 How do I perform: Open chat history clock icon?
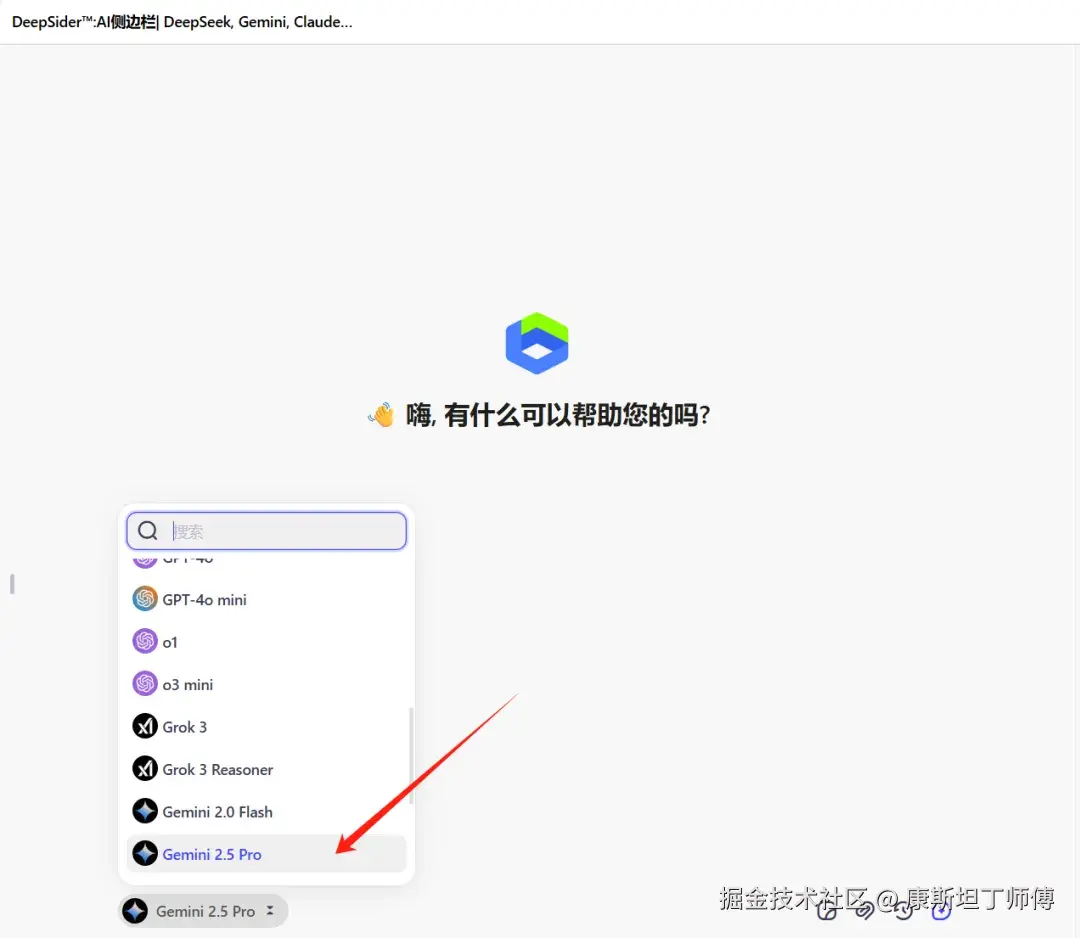(x=903, y=911)
